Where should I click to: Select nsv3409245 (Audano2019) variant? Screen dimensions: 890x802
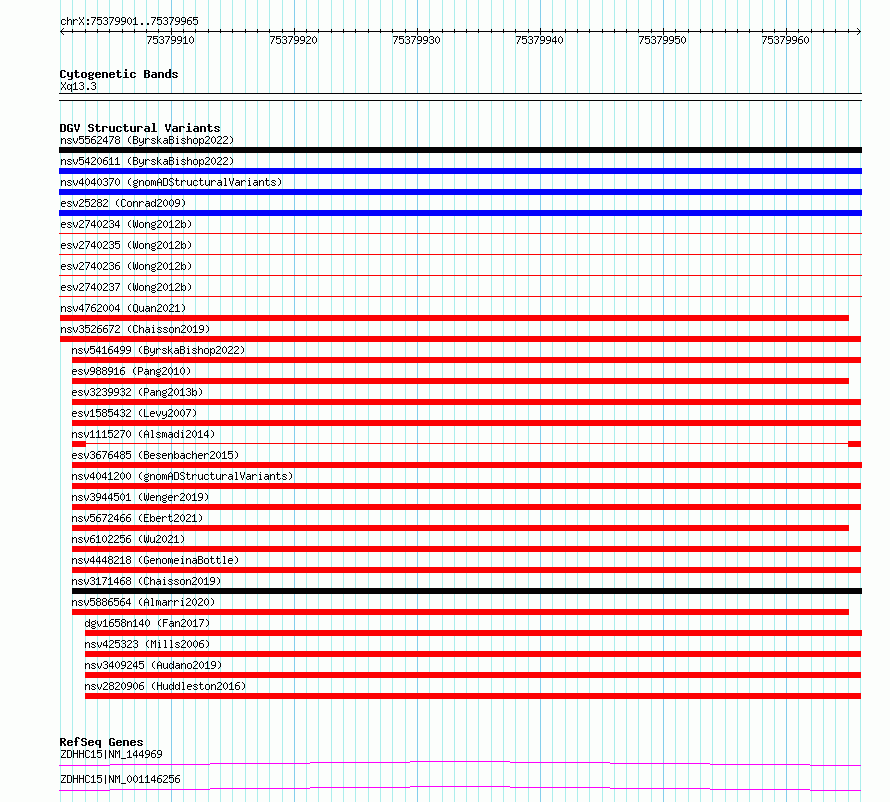pos(153,665)
